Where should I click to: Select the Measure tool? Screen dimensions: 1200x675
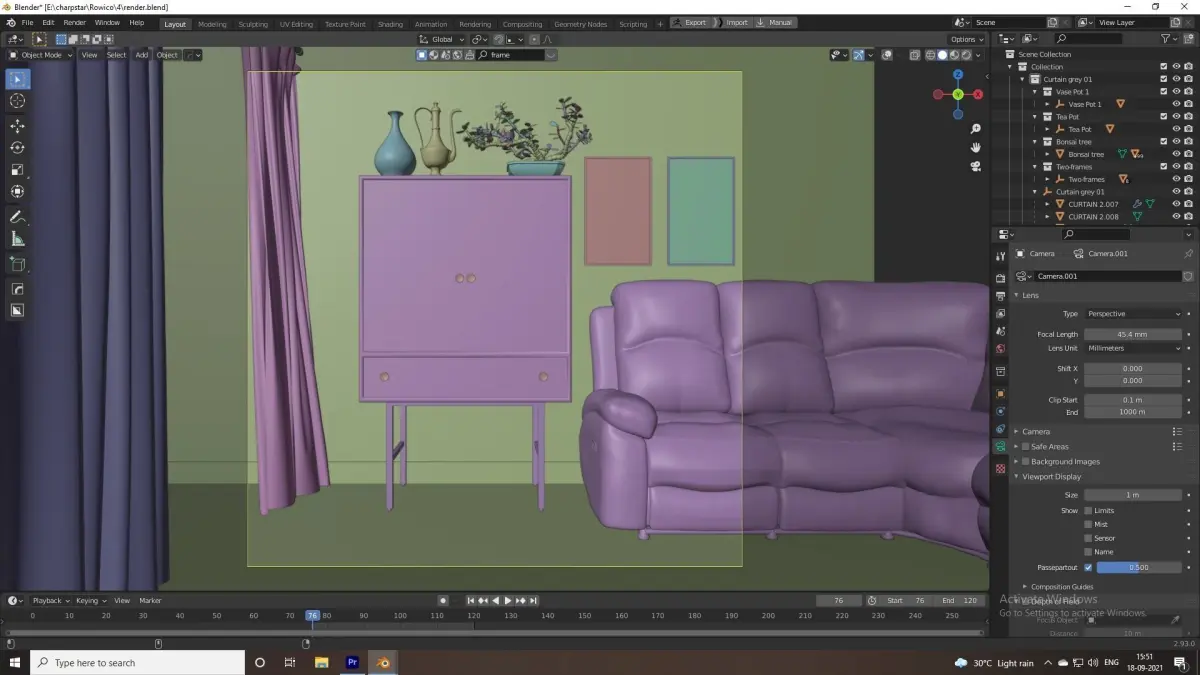(x=17, y=239)
